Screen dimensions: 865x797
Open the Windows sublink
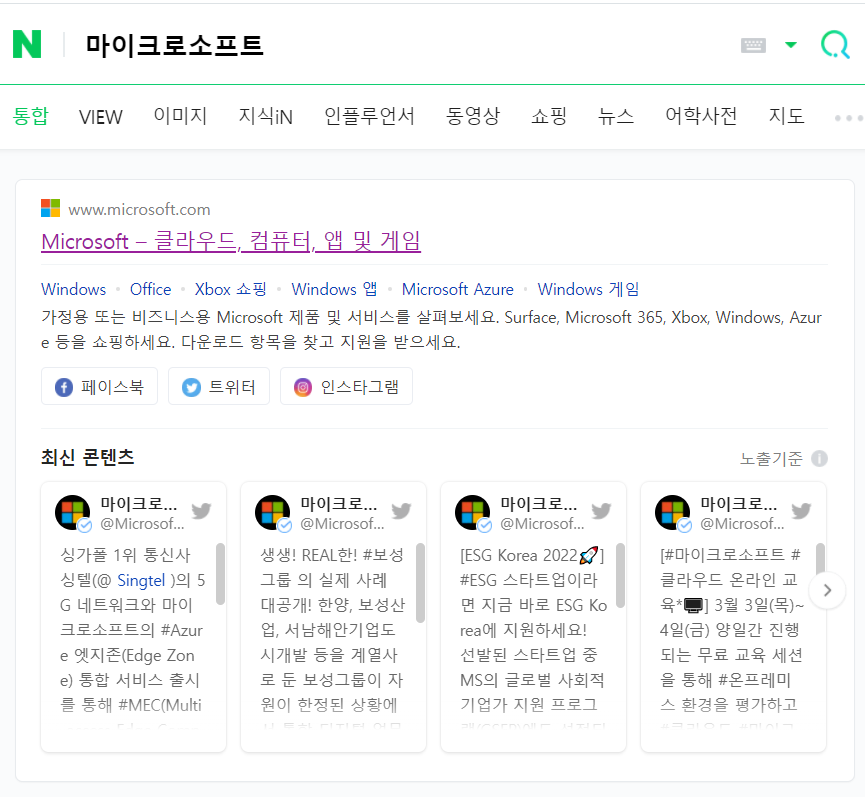click(73, 289)
